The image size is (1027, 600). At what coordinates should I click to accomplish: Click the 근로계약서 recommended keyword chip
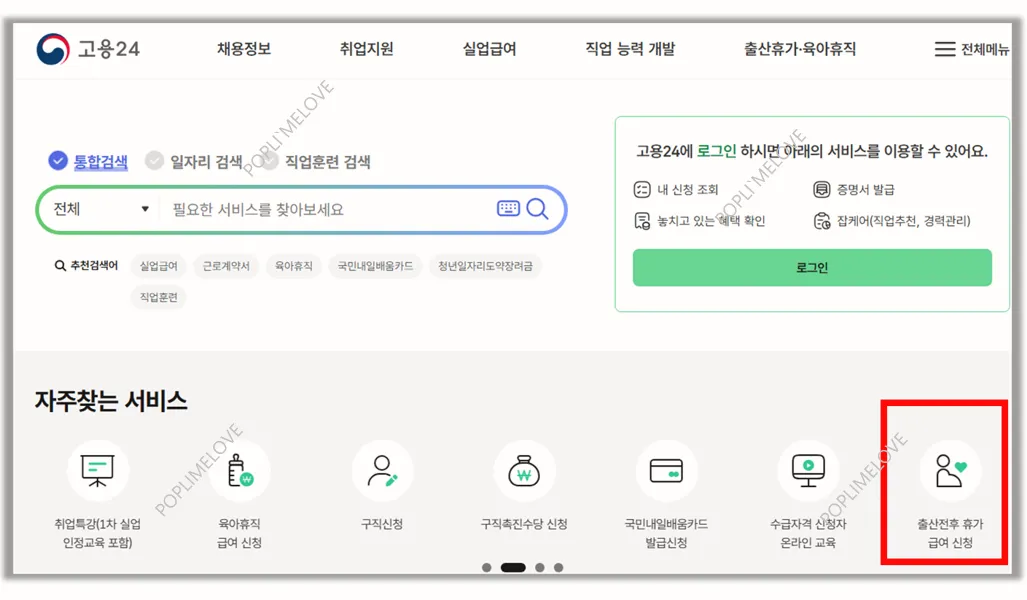(226, 266)
